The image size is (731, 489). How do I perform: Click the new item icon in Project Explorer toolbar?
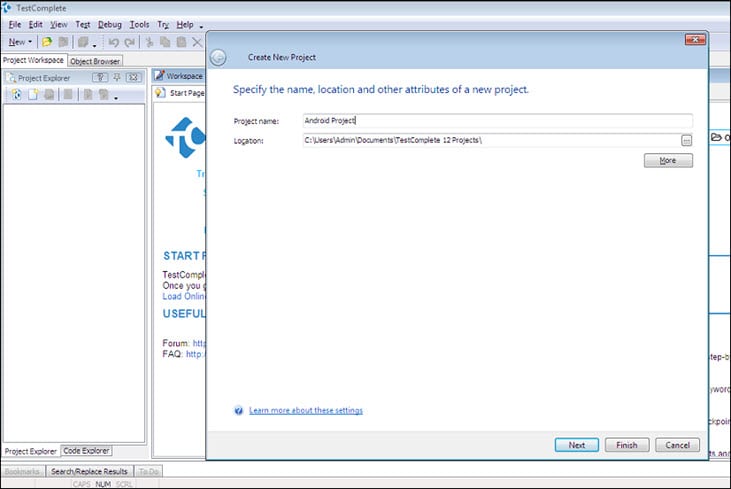pos(32,95)
